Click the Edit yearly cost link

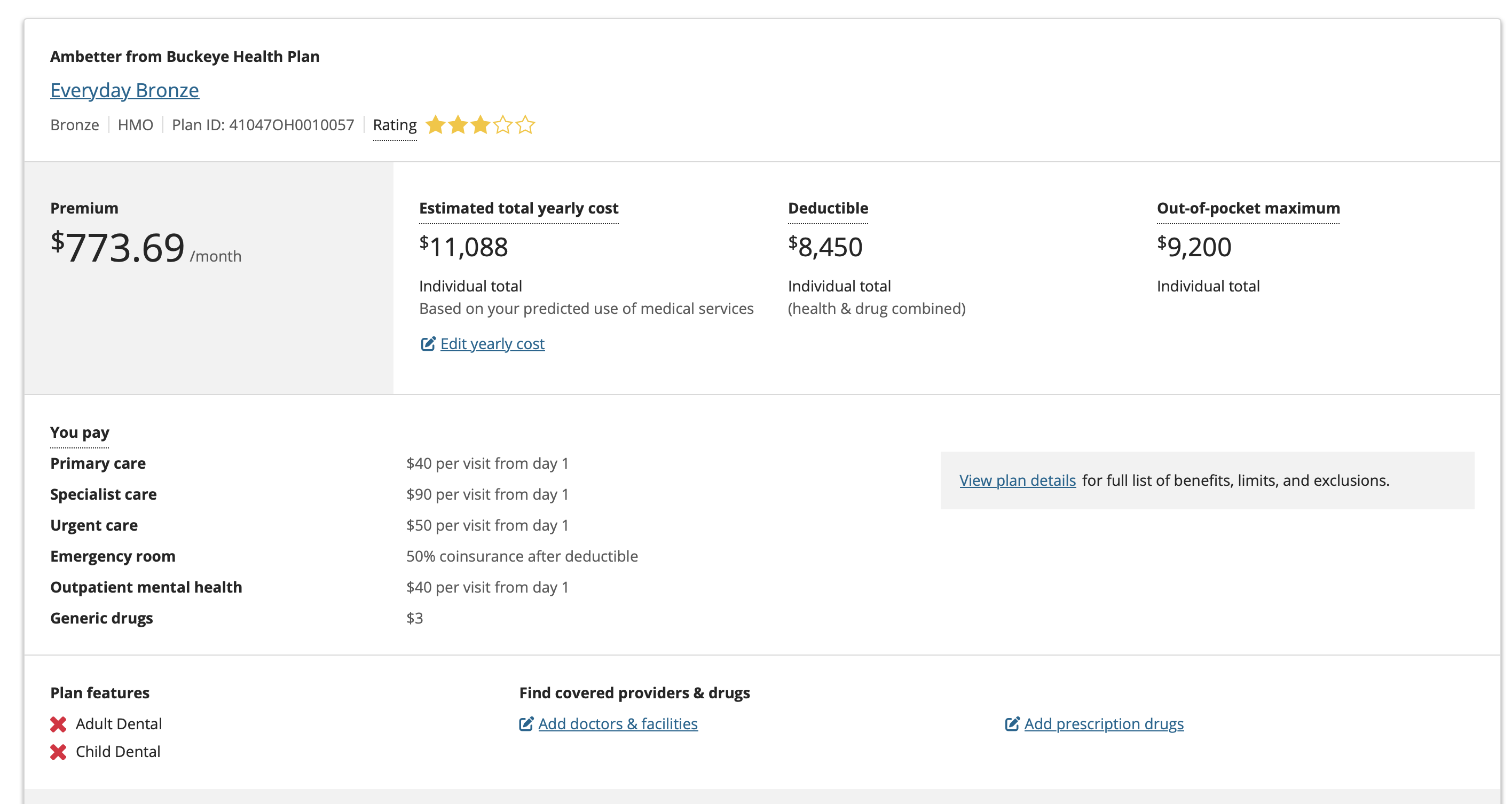(x=492, y=344)
